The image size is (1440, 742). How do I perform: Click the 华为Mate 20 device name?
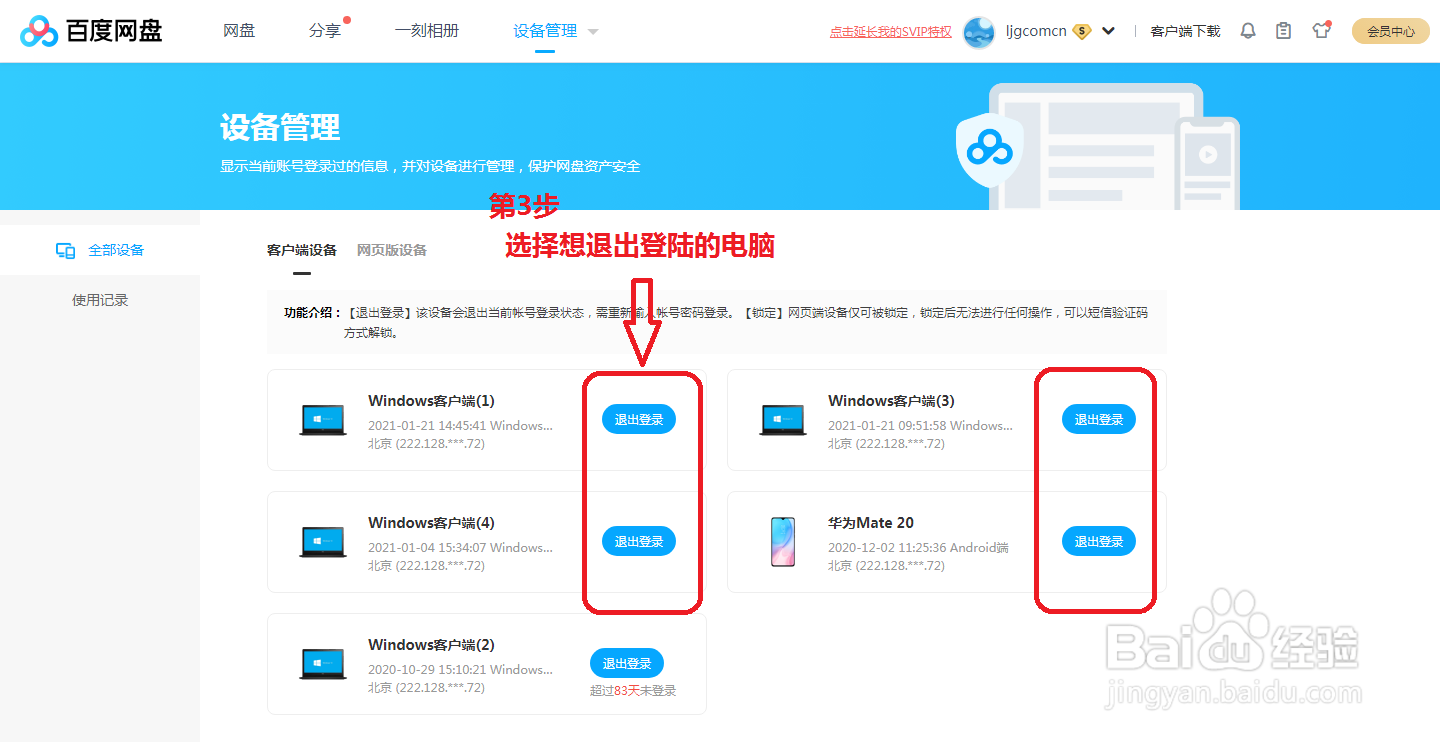[x=871, y=523]
